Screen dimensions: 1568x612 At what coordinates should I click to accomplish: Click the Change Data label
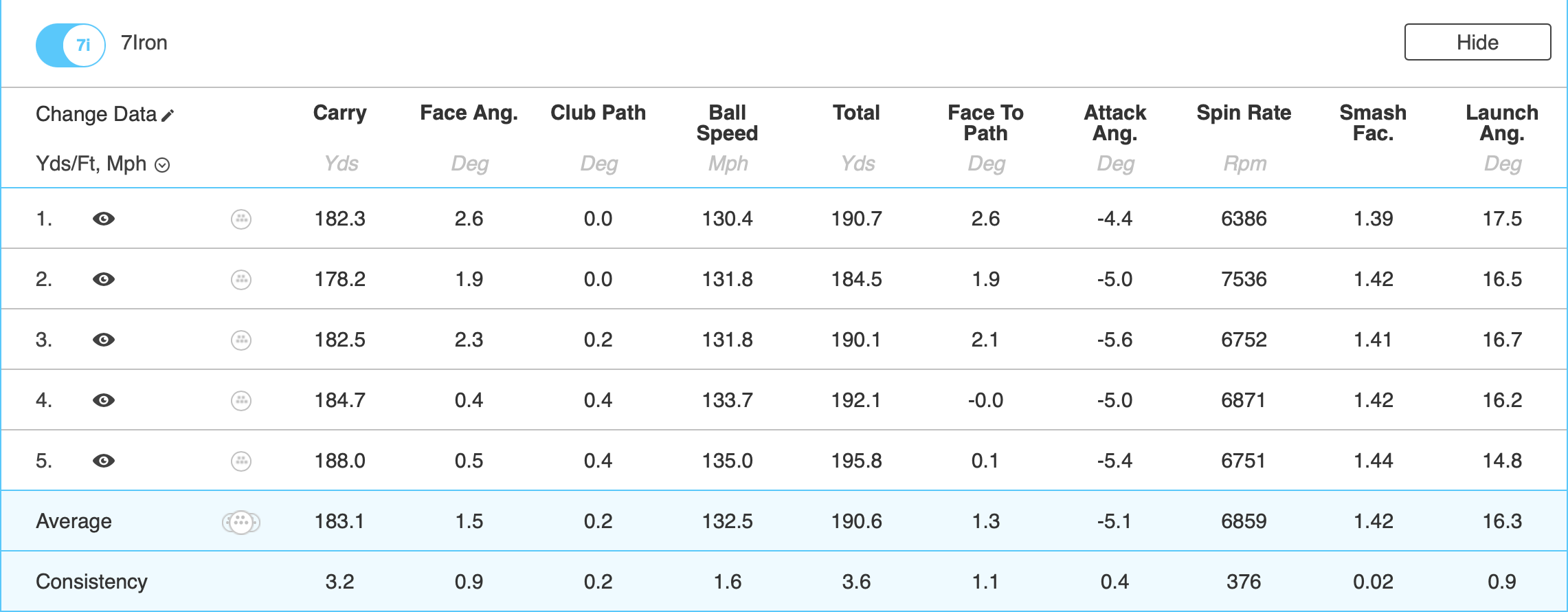click(x=96, y=114)
